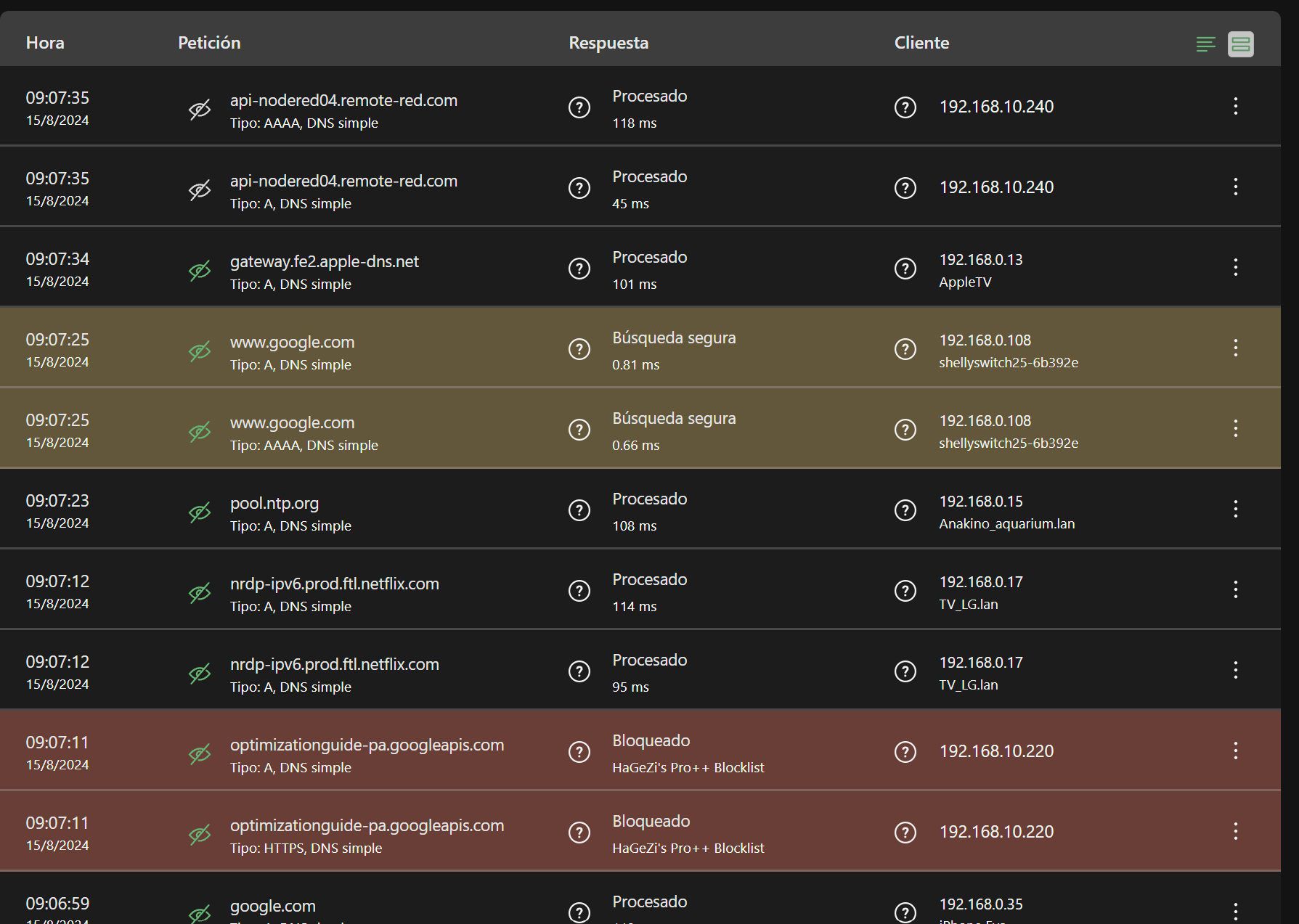The image size is (1299, 924).
Task: Click the Petición column header
Action: coord(209,43)
